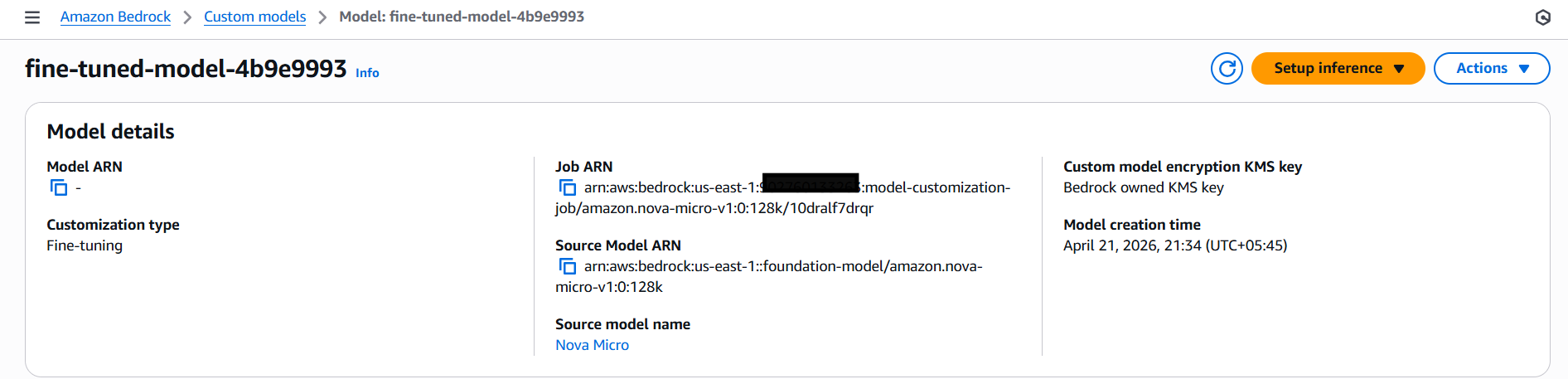
Task: Click the current model breadcrumb text
Action: (462, 17)
